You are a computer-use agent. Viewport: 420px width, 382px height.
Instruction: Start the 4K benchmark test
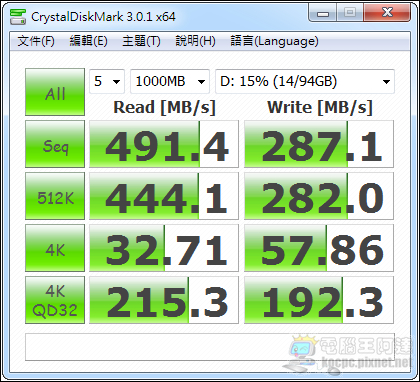(55, 248)
